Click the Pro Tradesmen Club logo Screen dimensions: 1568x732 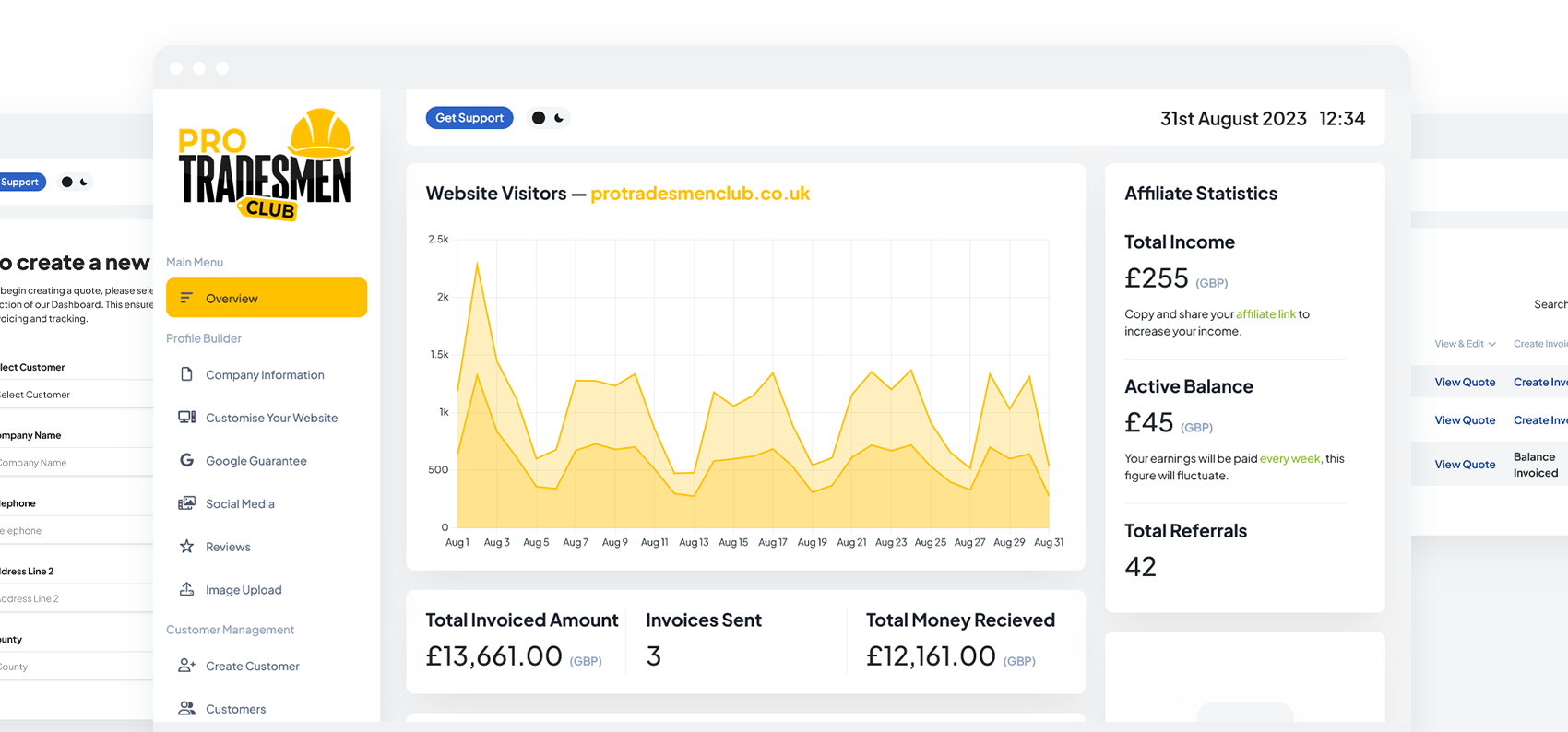[266, 165]
